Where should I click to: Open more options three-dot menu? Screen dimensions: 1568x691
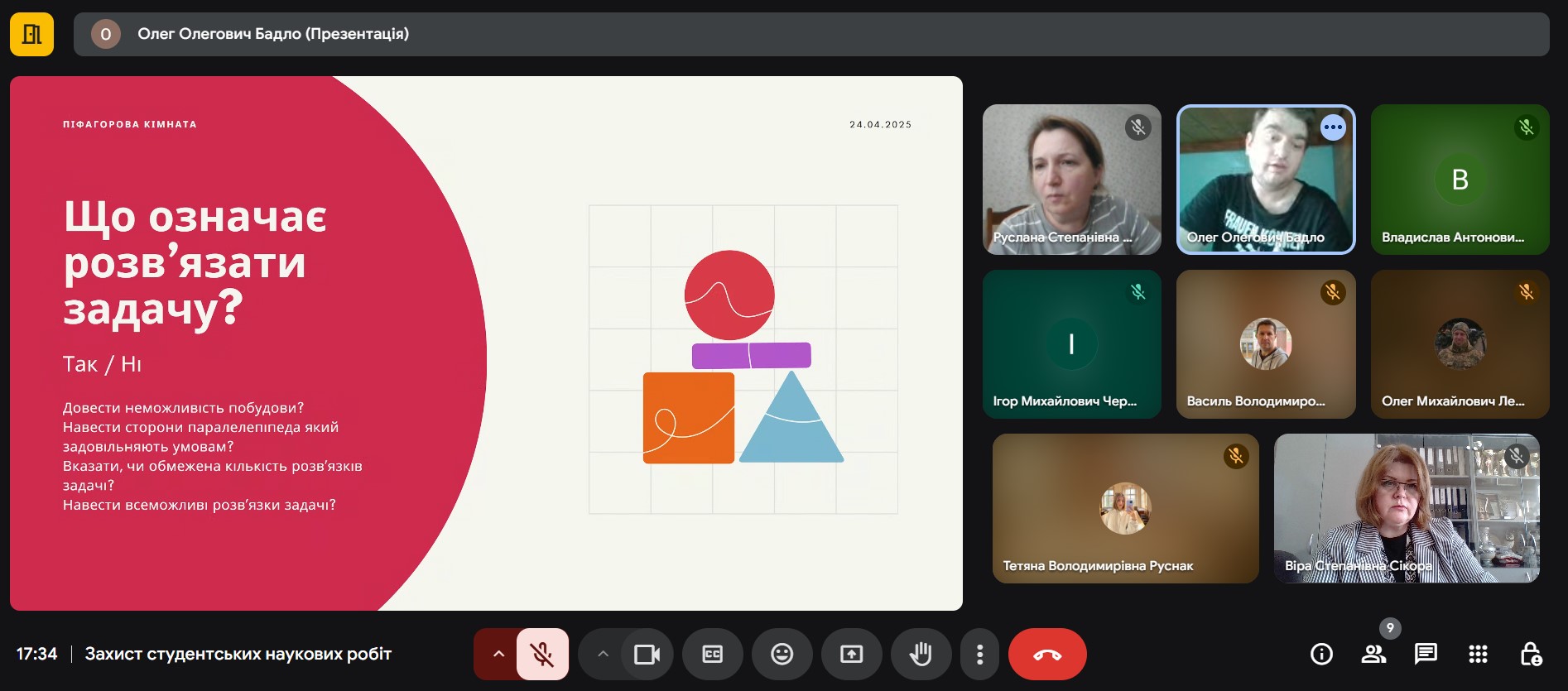click(979, 655)
